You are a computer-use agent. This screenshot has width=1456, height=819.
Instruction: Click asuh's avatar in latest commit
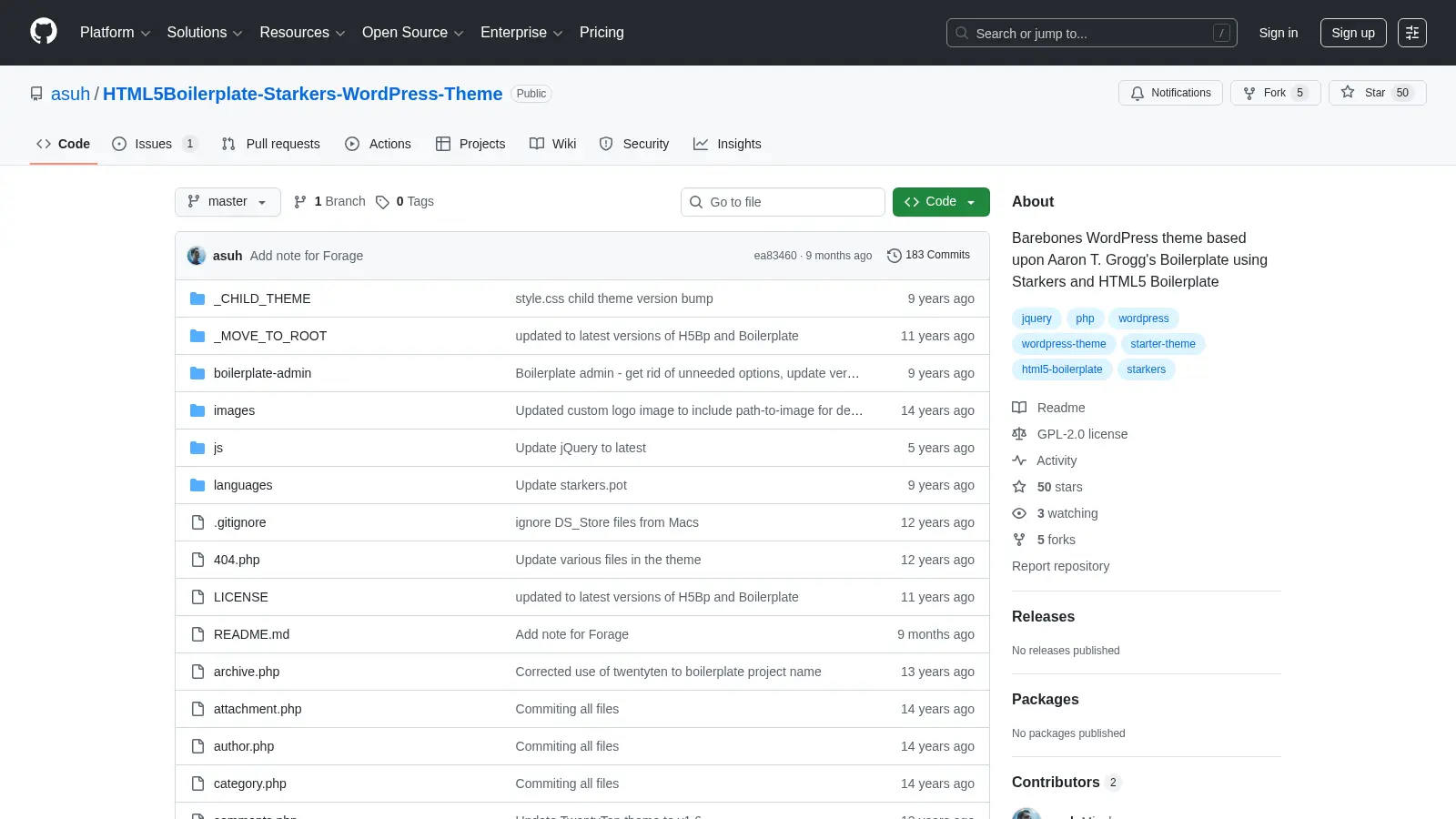click(x=197, y=256)
